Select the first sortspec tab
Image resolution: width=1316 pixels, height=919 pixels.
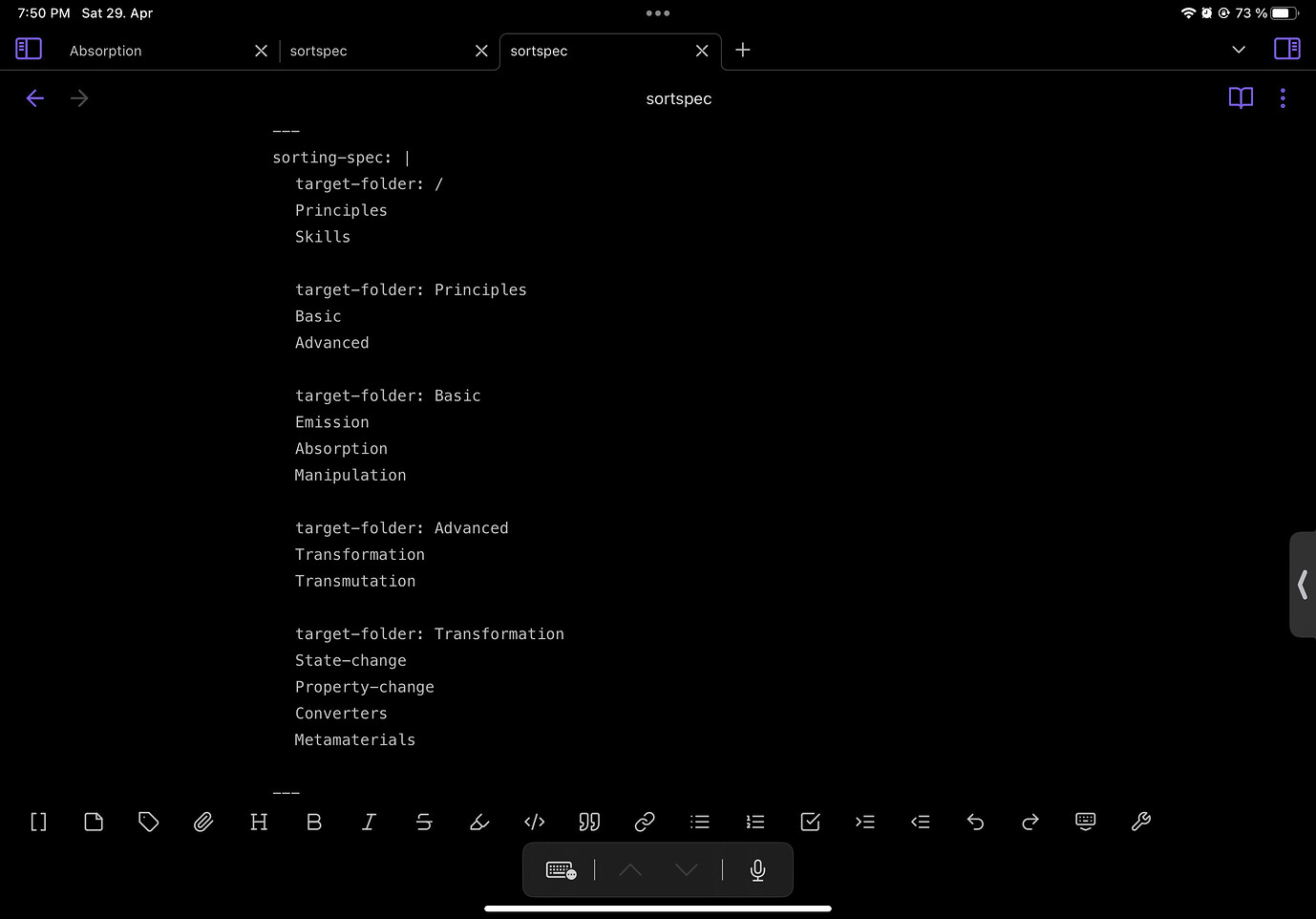[x=318, y=51]
